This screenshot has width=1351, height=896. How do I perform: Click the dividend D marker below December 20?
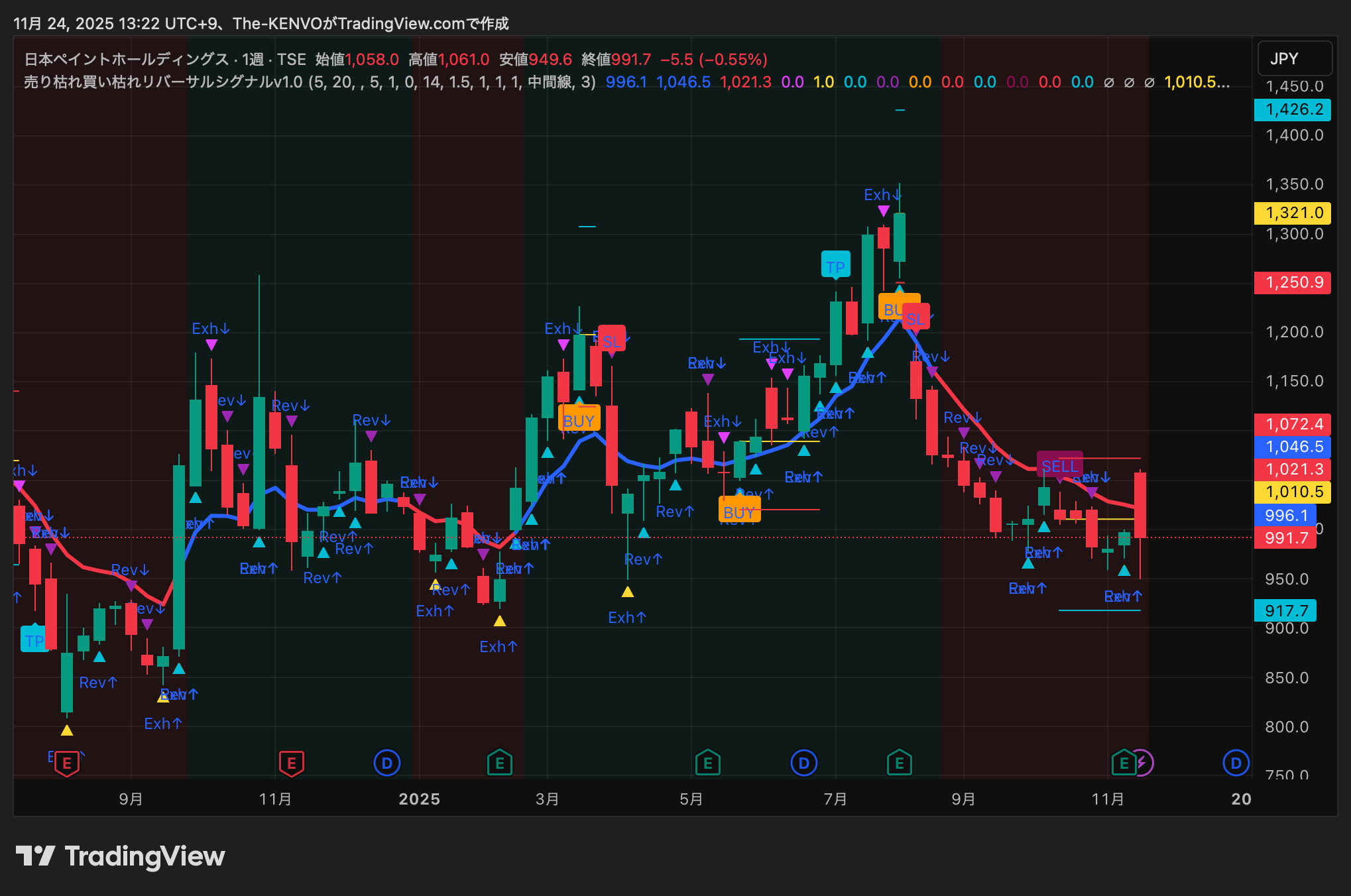(x=1236, y=763)
